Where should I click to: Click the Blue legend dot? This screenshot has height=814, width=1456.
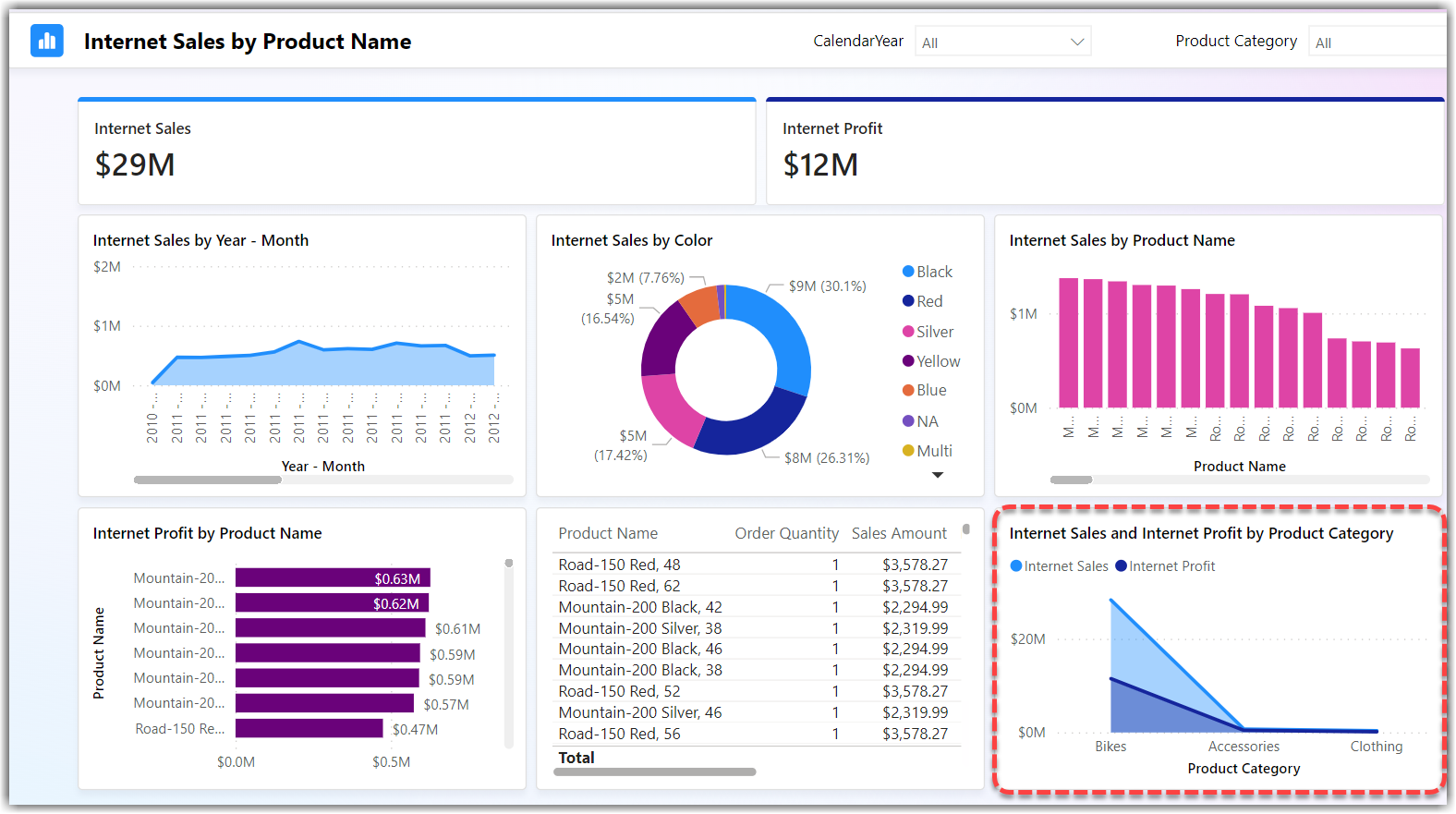908,391
